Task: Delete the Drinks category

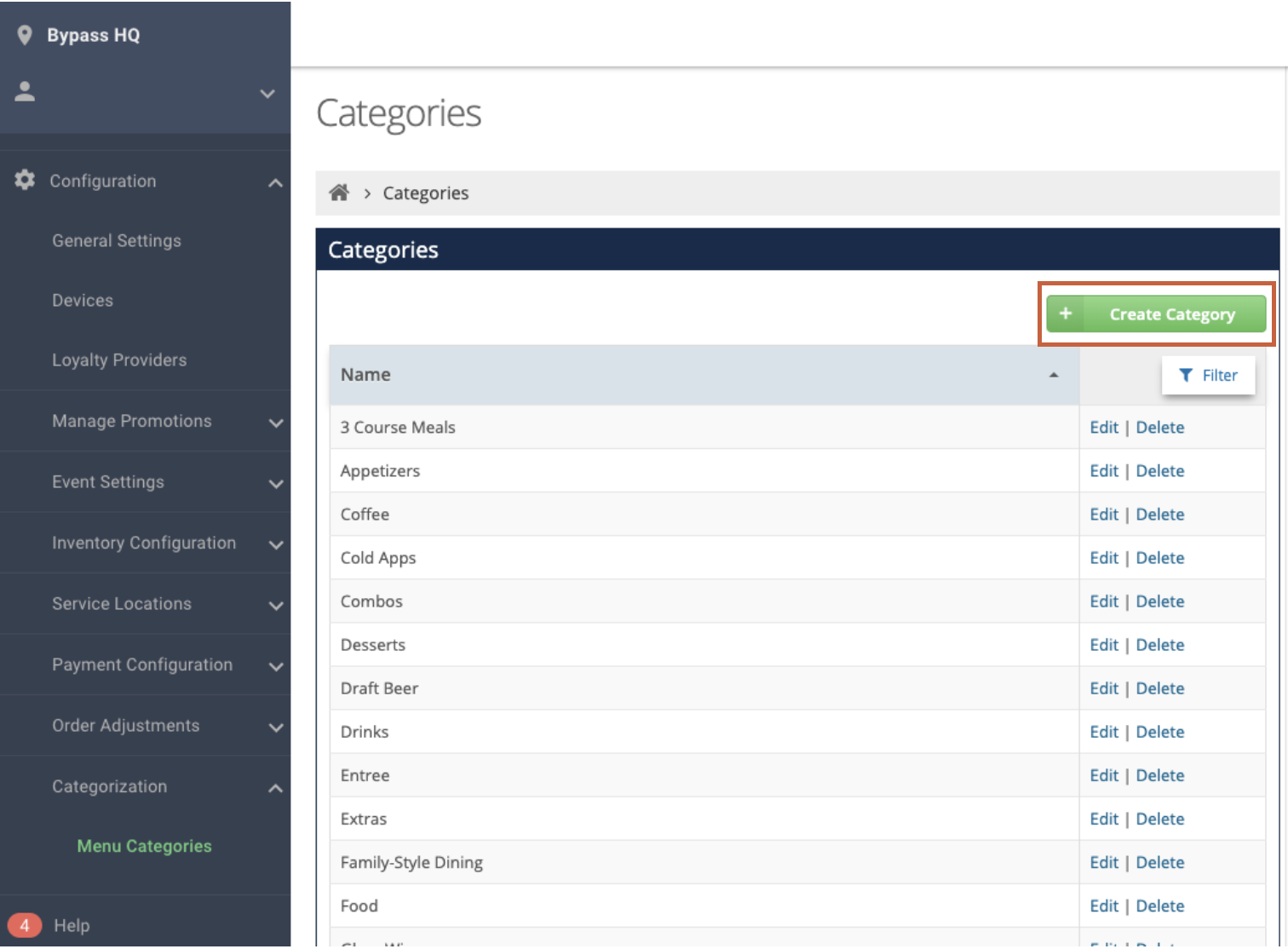Action: point(1160,731)
